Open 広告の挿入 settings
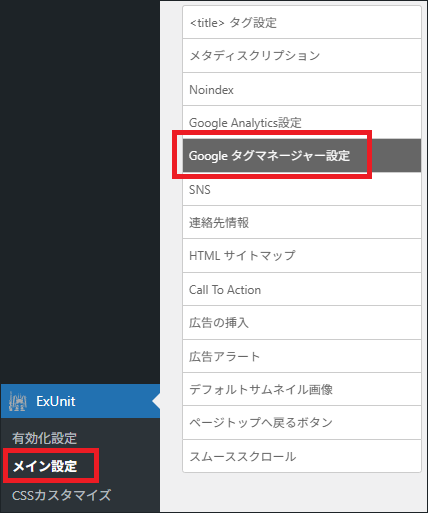 click(302, 323)
